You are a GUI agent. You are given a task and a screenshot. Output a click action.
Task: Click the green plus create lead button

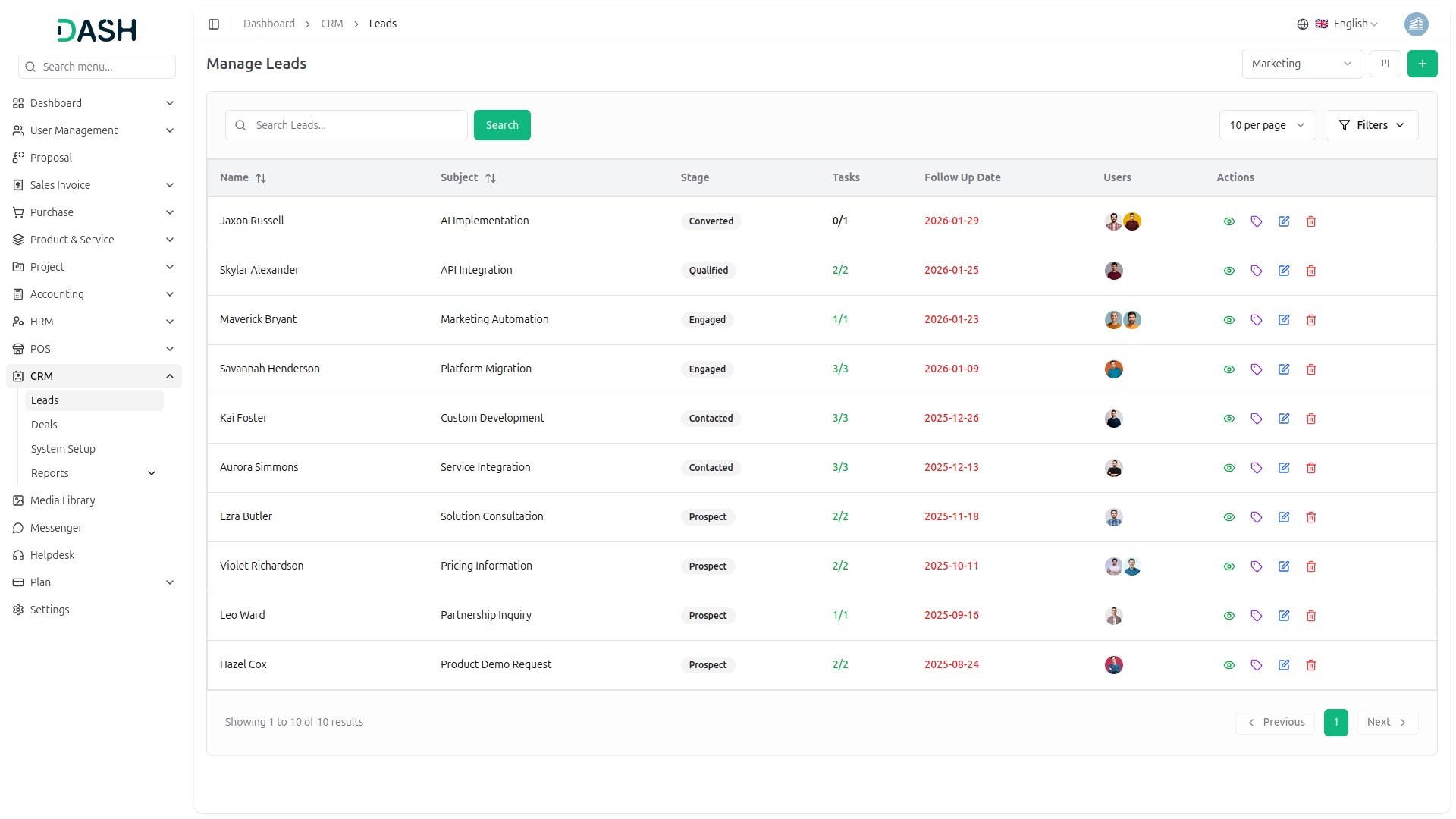tap(1423, 64)
